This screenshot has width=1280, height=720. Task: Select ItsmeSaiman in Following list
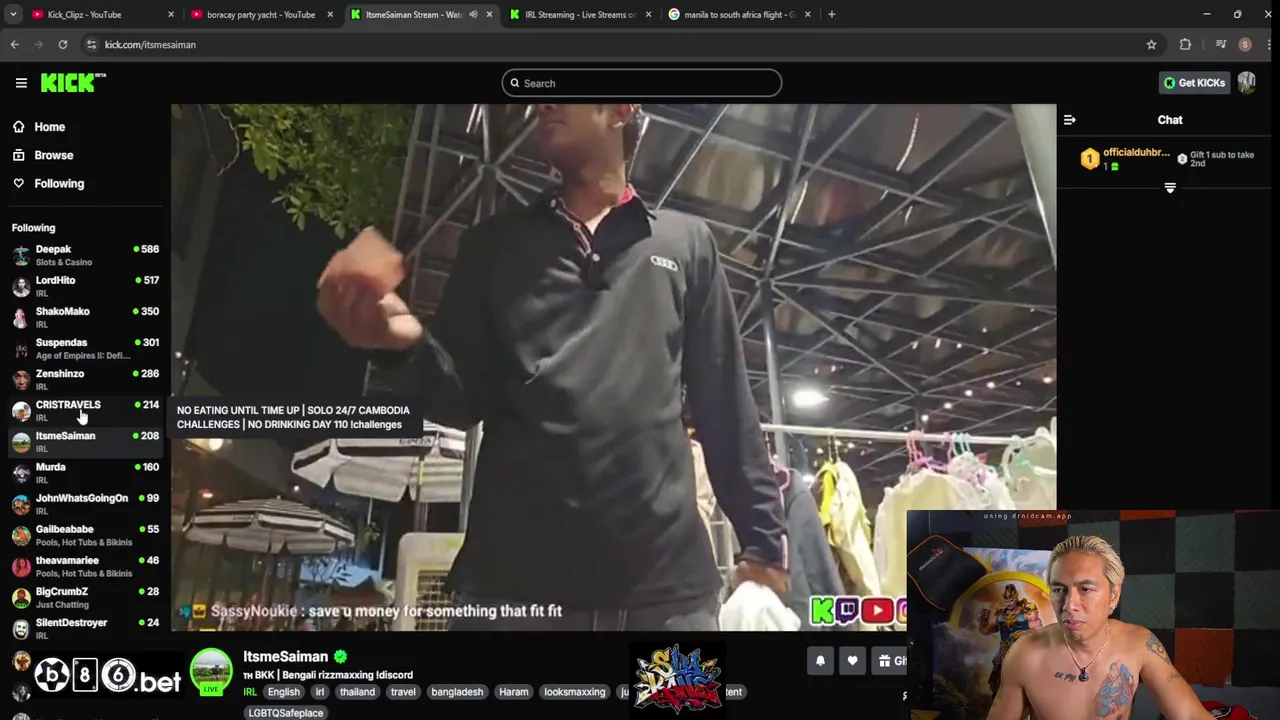85,441
